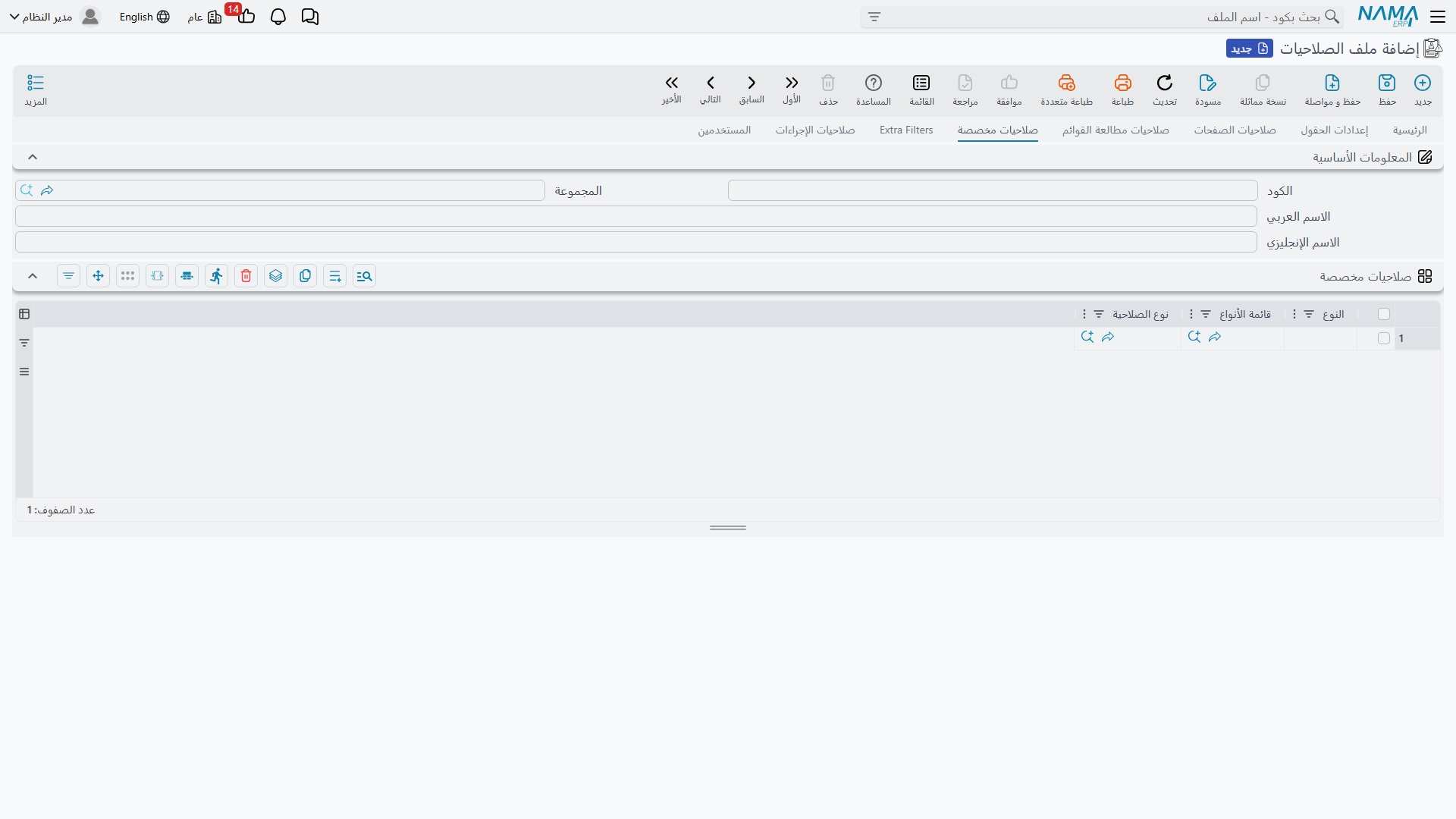Click the New (جديد) toolbar icon
This screenshot has width=1456, height=819.
(x=1423, y=89)
